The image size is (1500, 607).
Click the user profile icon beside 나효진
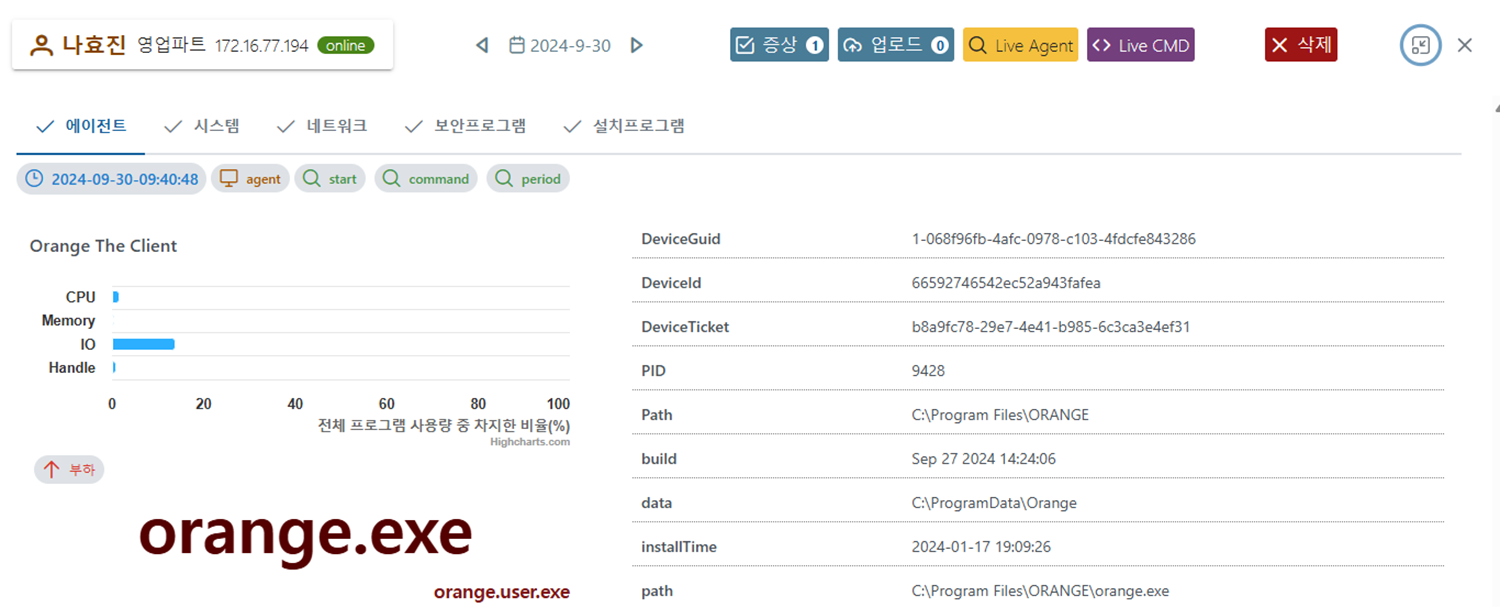pyautogui.click(x=41, y=45)
